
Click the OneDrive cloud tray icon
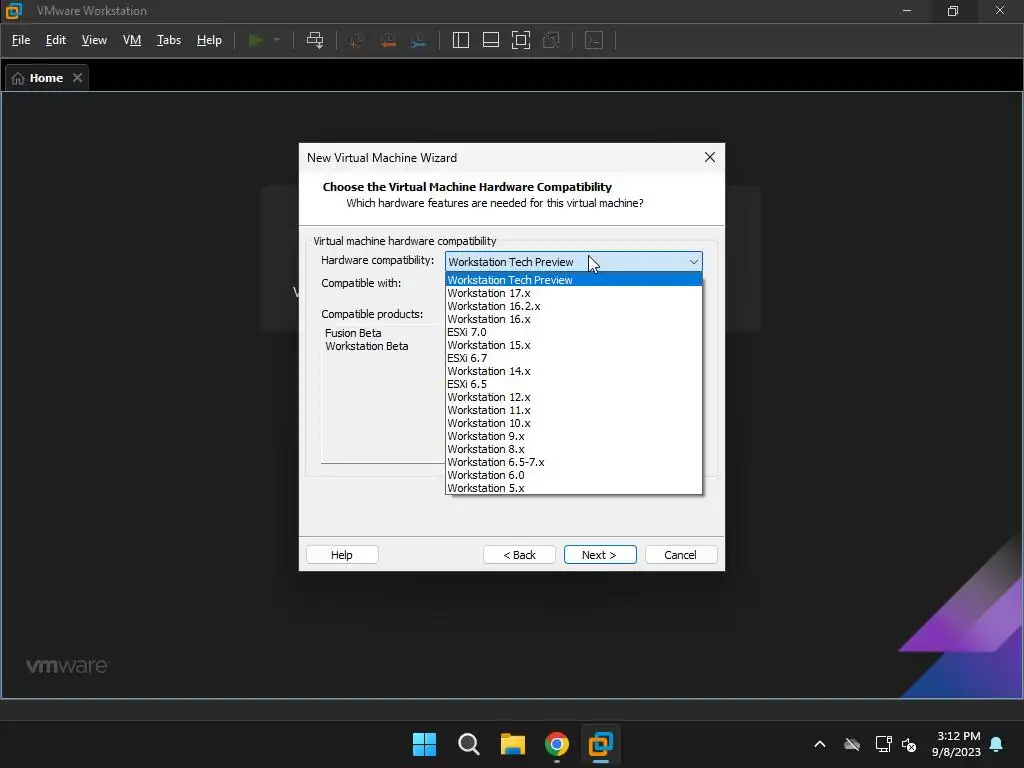pyautogui.click(x=852, y=744)
